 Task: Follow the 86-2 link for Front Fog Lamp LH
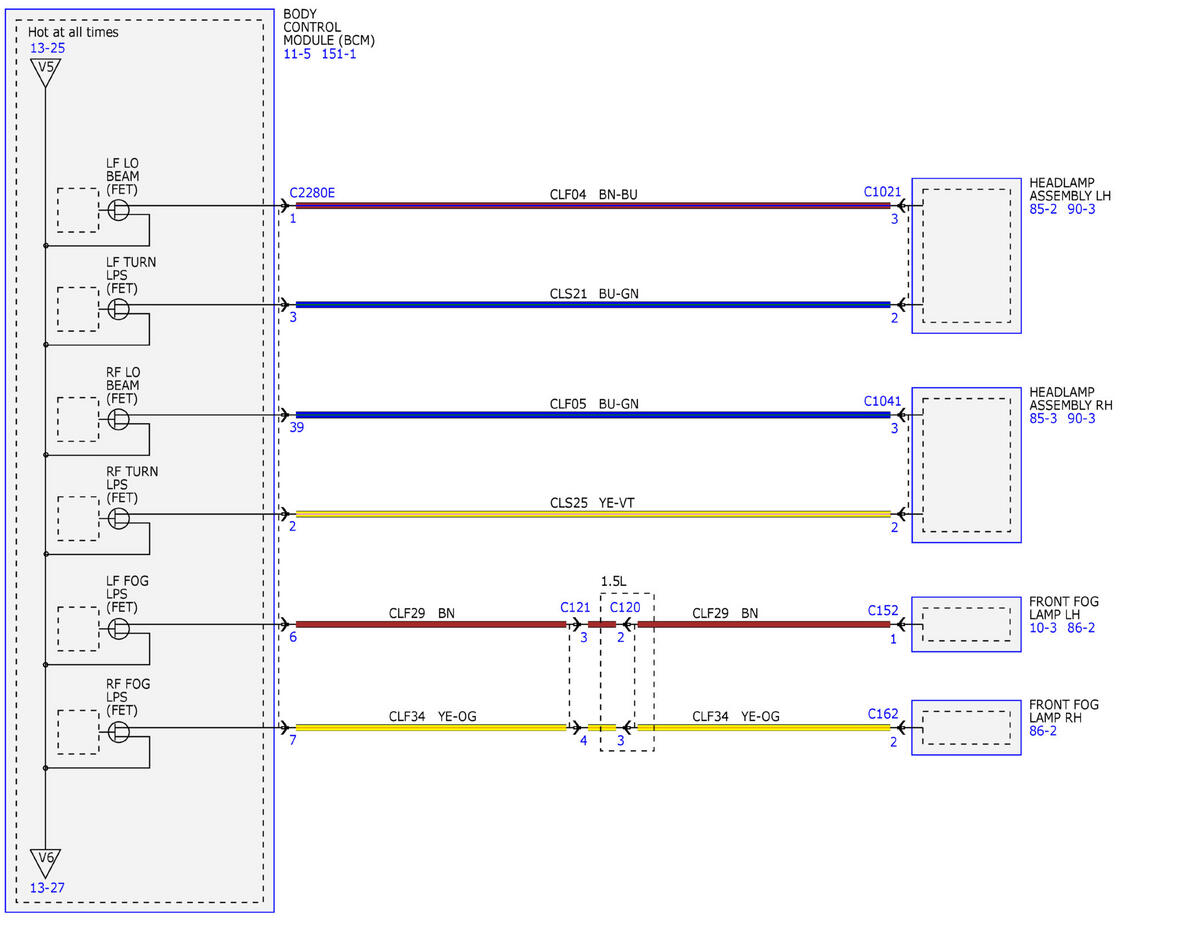pyautogui.click(x=1081, y=628)
